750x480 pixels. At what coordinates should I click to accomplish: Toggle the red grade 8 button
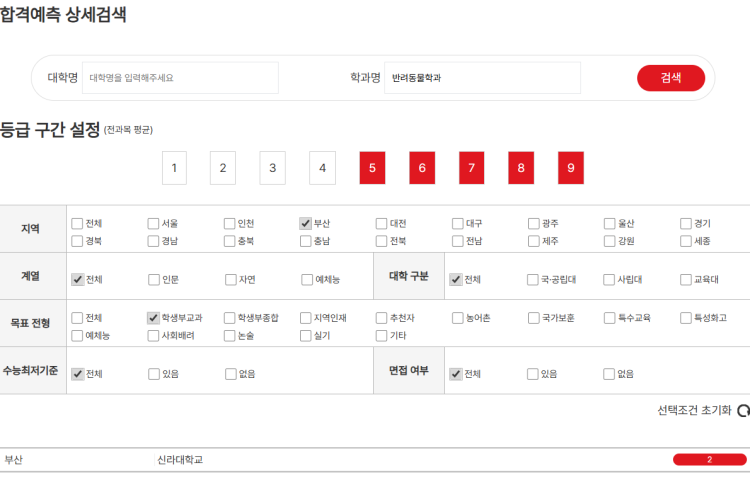coord(521,168)
